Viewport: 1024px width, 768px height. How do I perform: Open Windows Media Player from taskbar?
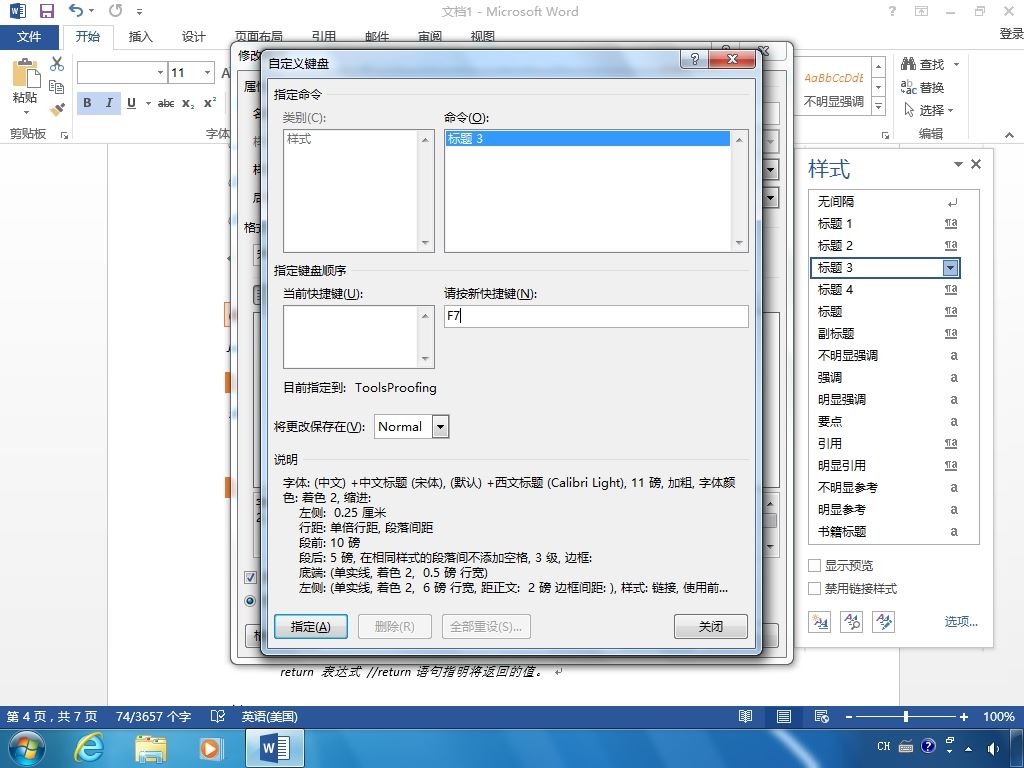210,748
